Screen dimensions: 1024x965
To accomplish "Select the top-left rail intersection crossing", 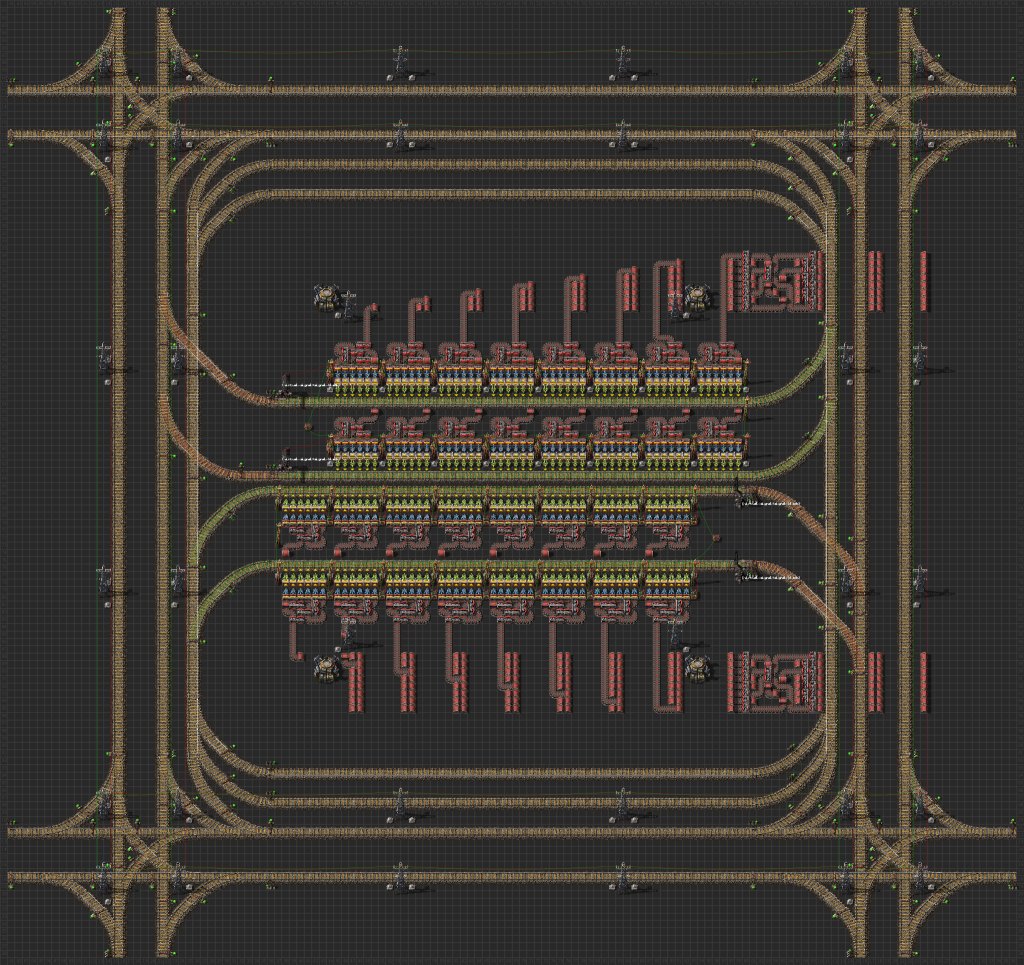I will pos(140,112).
